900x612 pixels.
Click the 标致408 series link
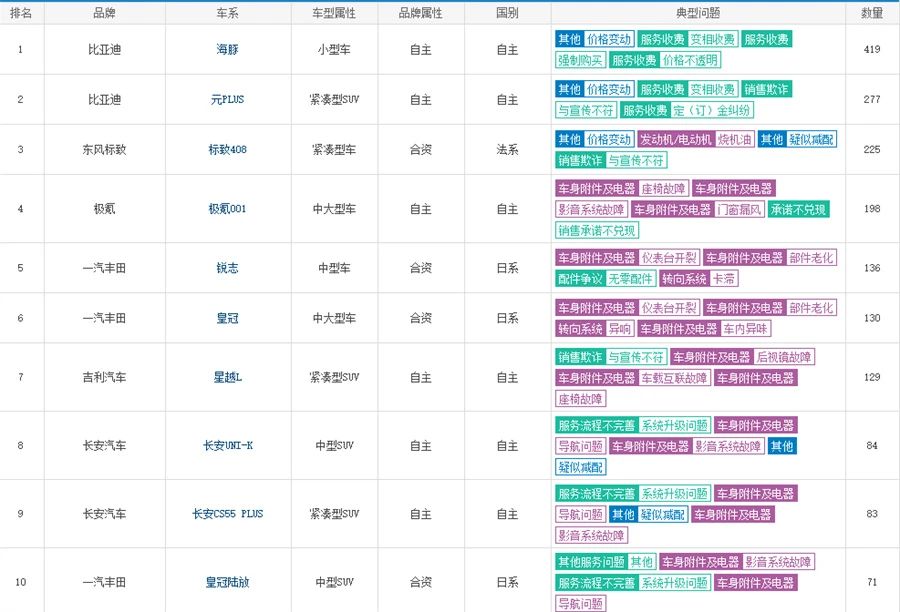(228, 150)
